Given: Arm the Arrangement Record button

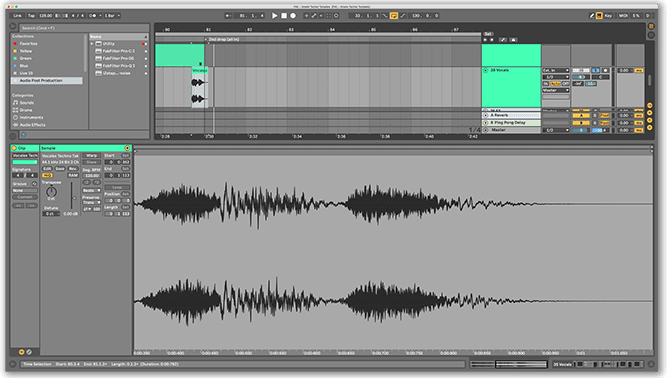Looking at the screenshot, I should (x=293, y=15).
